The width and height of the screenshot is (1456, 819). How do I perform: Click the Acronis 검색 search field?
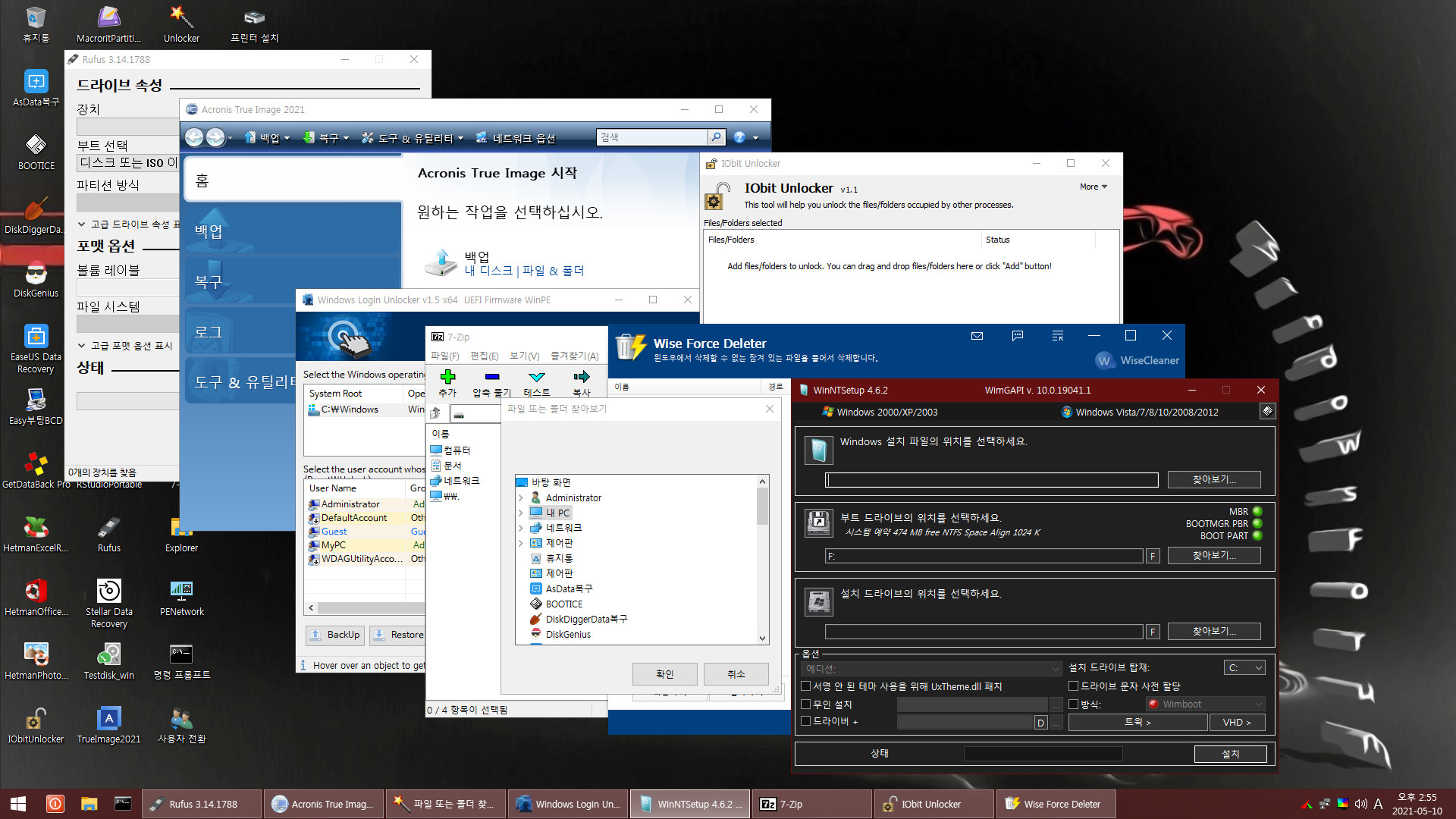651,137
